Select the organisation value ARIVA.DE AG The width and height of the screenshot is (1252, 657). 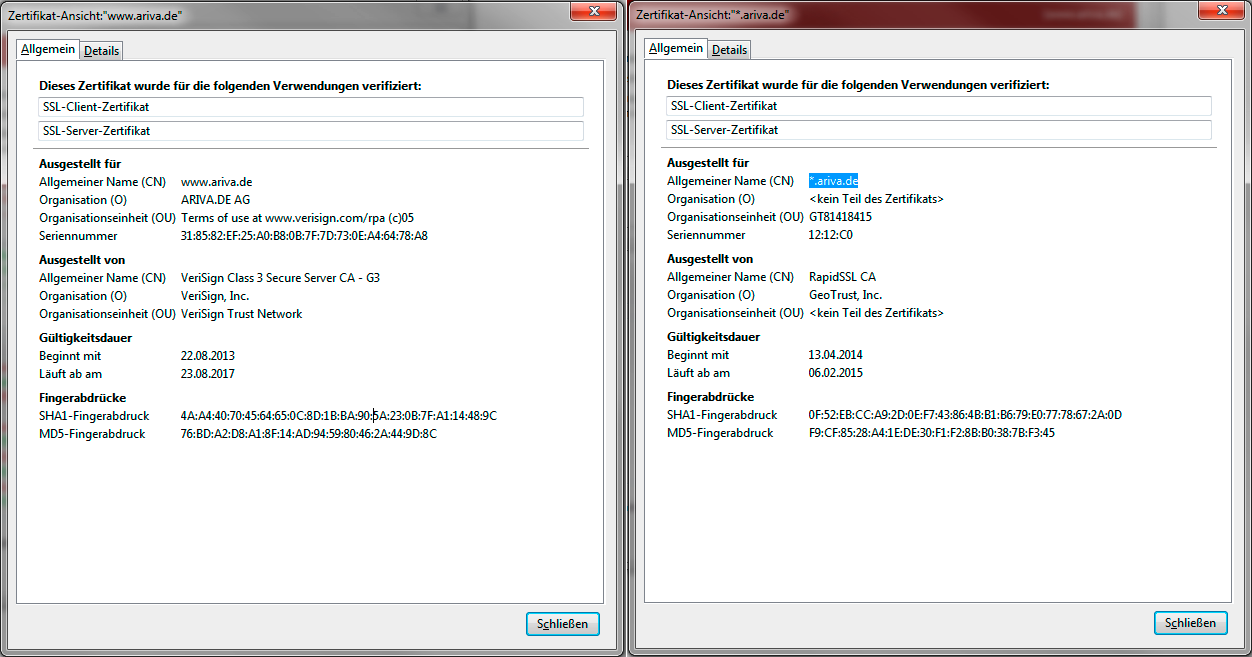tap(215, 200)
